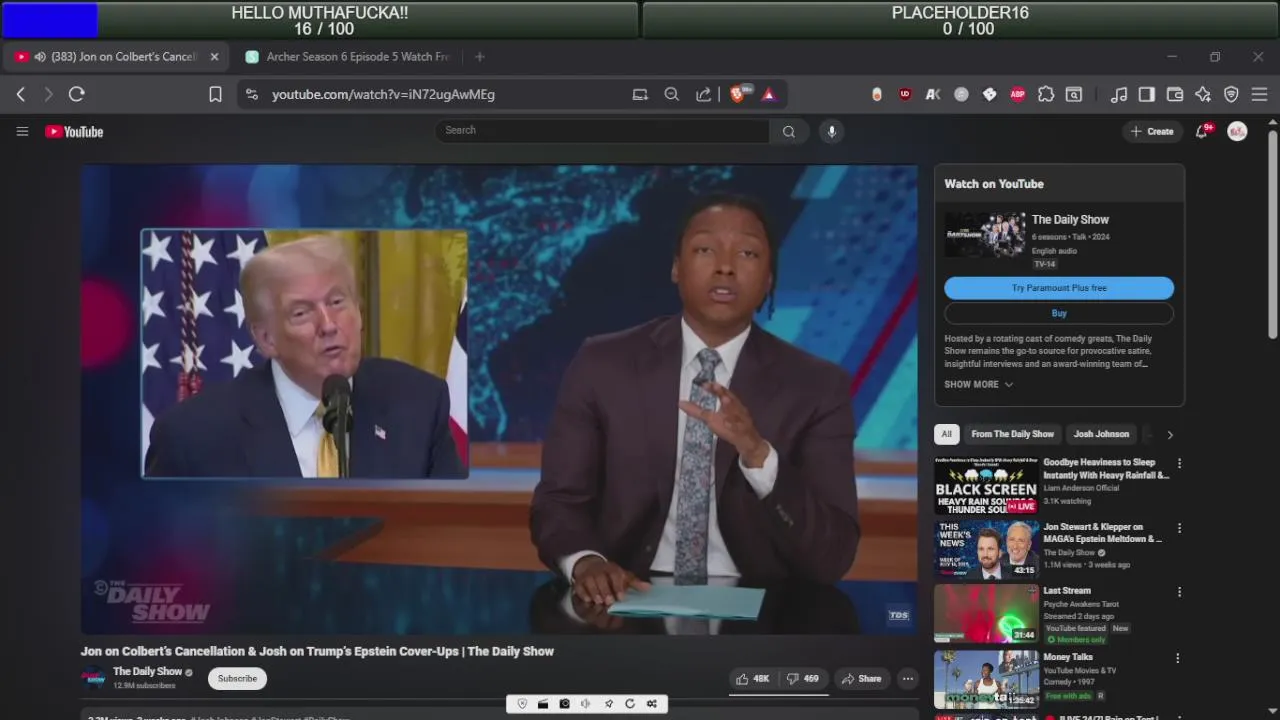Open browser main hamburger menu
This screenshot has width=1280, height=720.
[1259, 94]
